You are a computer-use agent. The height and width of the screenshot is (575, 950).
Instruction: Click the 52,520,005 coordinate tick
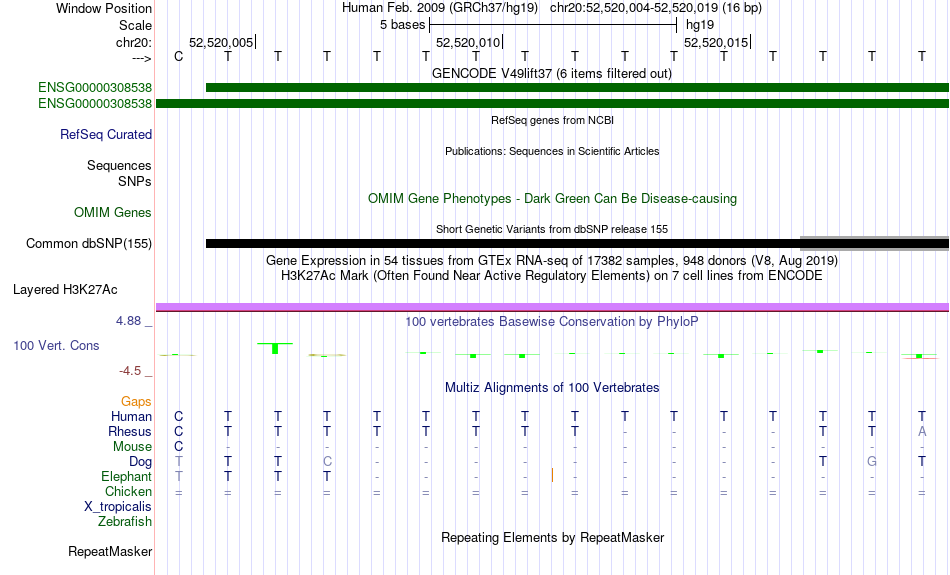222,42
